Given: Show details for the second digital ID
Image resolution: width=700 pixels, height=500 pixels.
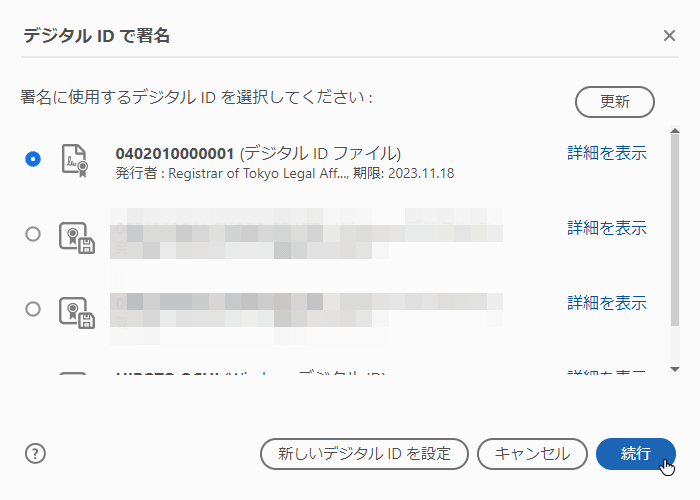Looking at the screenshot, I should [607, 228].
